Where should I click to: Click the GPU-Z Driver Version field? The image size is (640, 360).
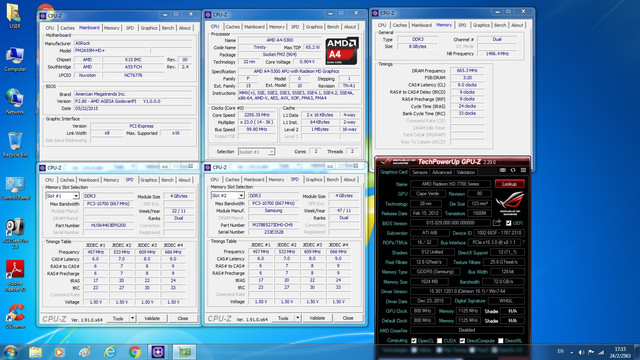point(467,291)
